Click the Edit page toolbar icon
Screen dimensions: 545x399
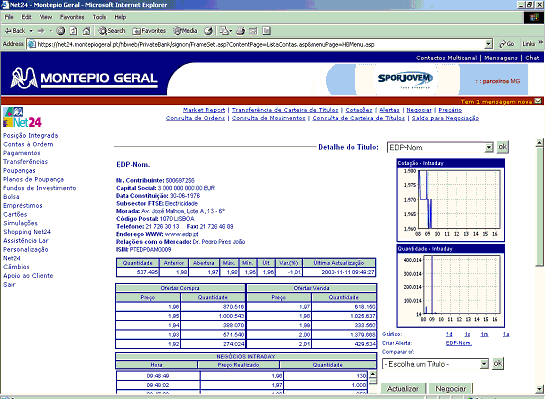click(253, 31)
